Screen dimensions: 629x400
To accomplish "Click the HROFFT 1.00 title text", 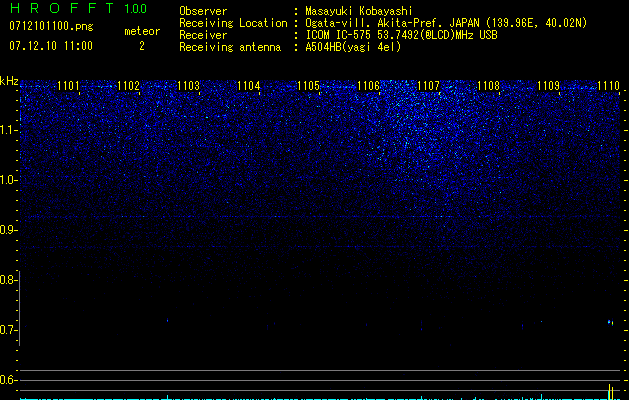I will pos(79,8).
